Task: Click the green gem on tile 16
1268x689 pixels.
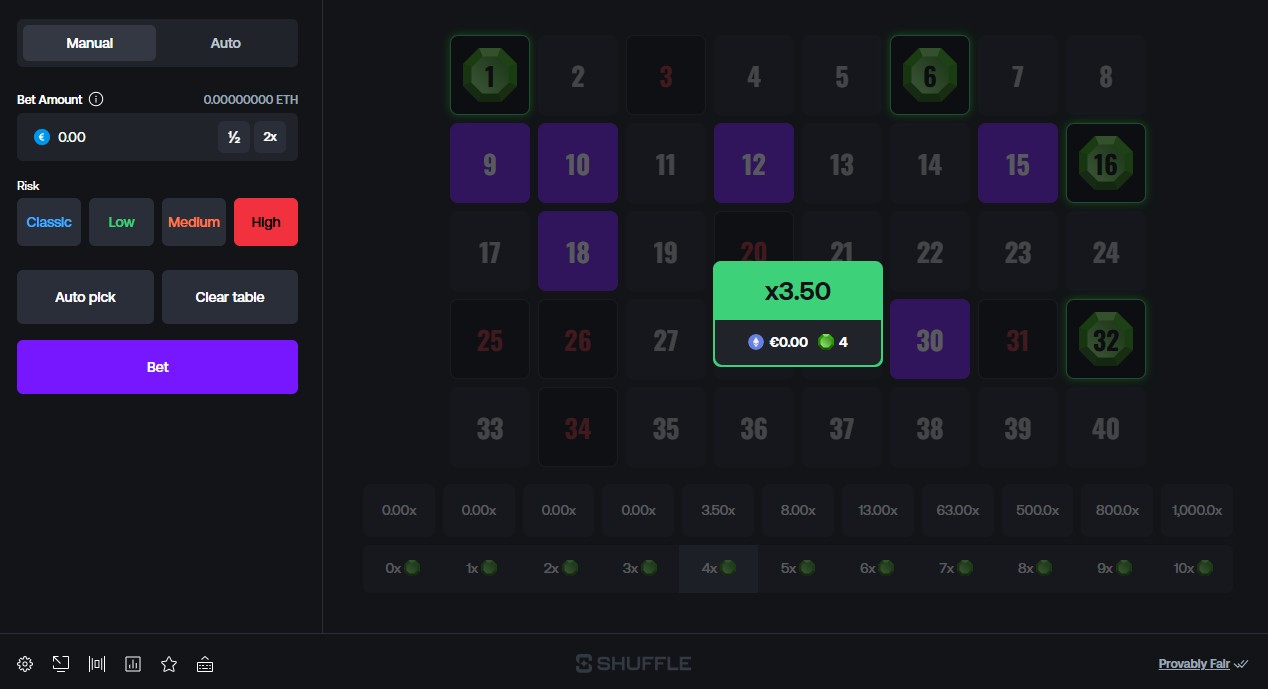Action: pyautogui.click(x=1105, y=163)
